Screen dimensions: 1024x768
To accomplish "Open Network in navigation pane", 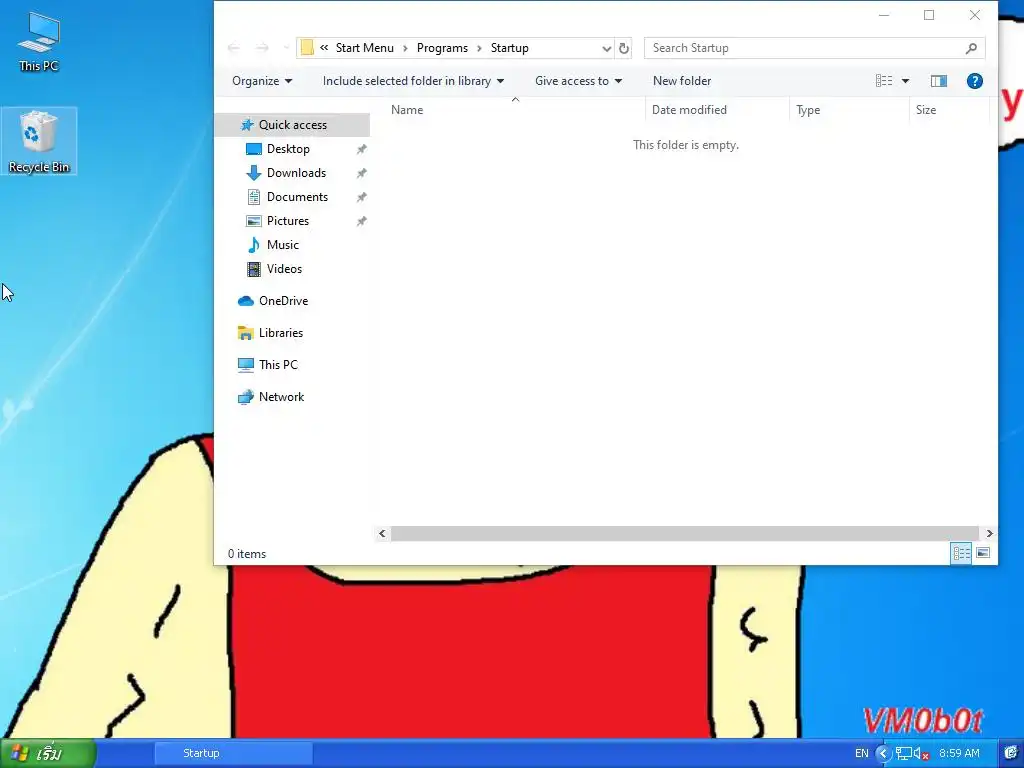I will (x=281, y=397).
